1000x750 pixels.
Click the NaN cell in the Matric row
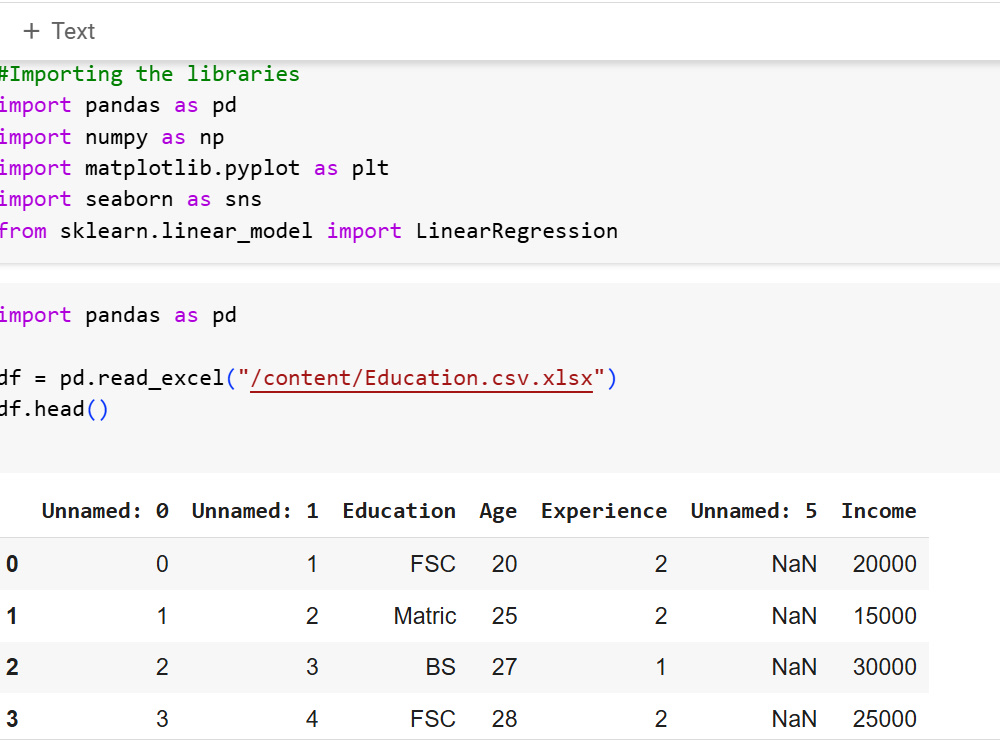tap(794, 616)
